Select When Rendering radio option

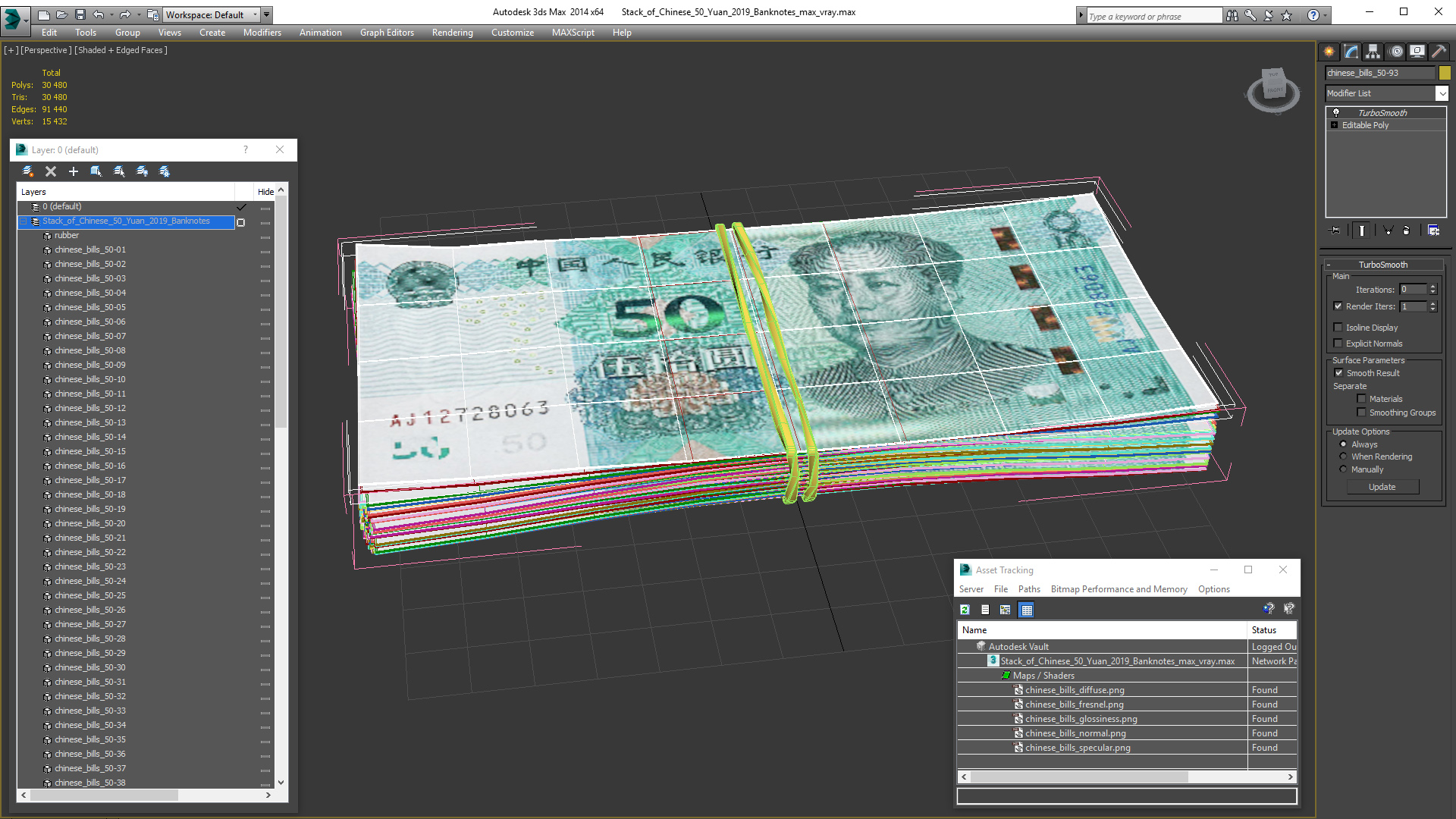pos(1344,457)
